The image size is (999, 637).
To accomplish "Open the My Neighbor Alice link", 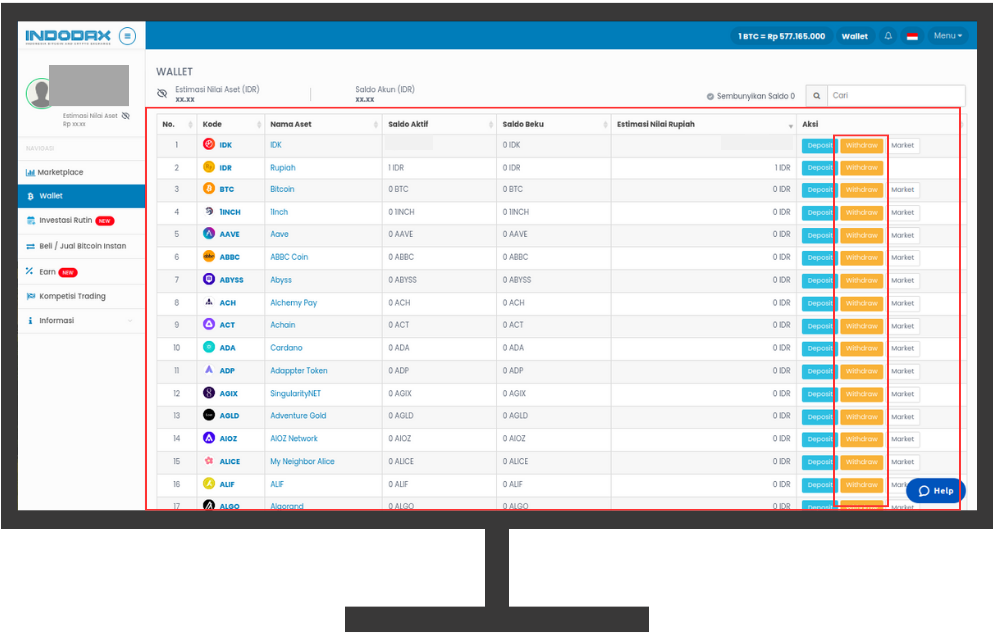I will point(302,461).
